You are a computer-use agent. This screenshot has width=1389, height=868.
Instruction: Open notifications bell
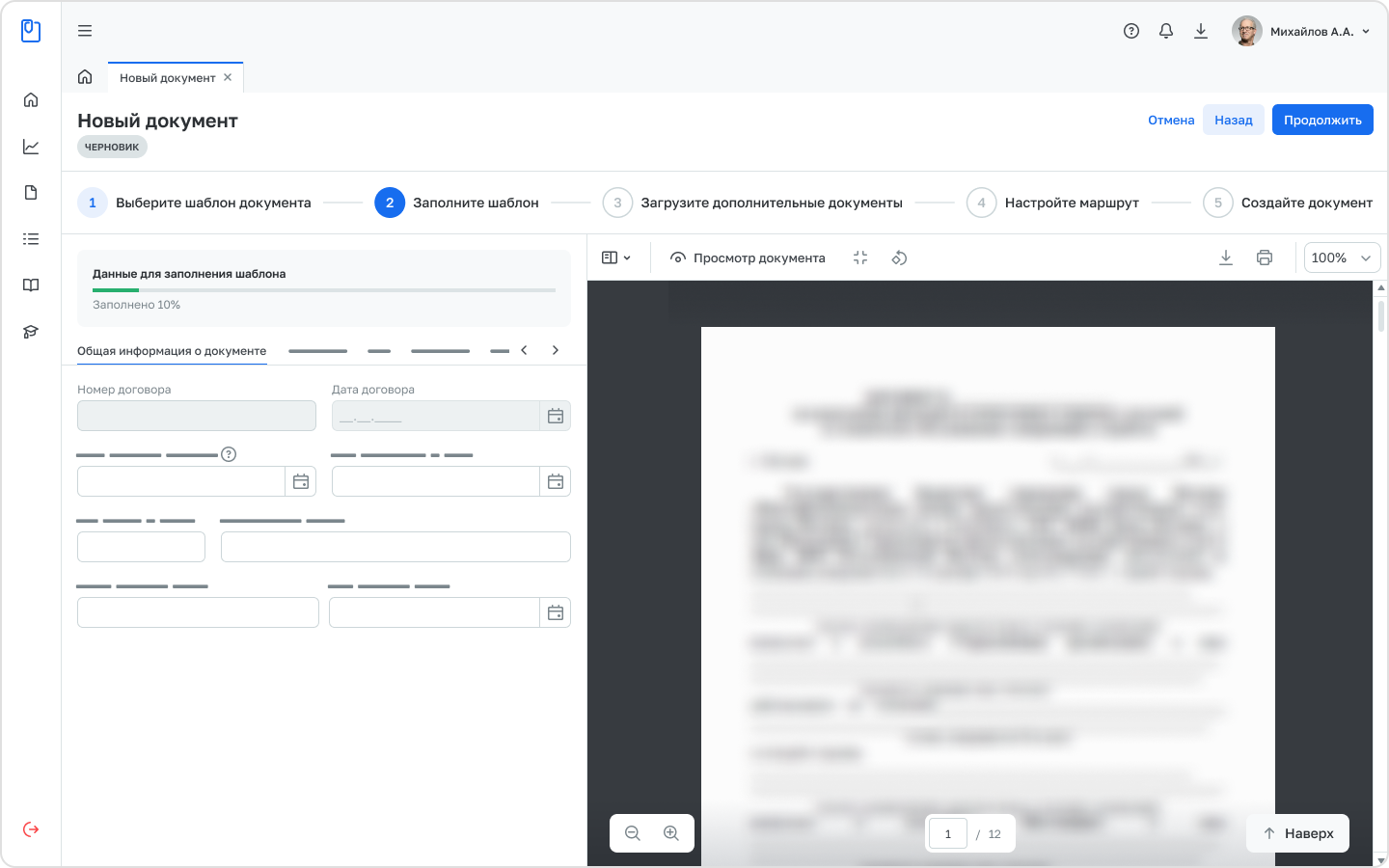point(1166,31)
